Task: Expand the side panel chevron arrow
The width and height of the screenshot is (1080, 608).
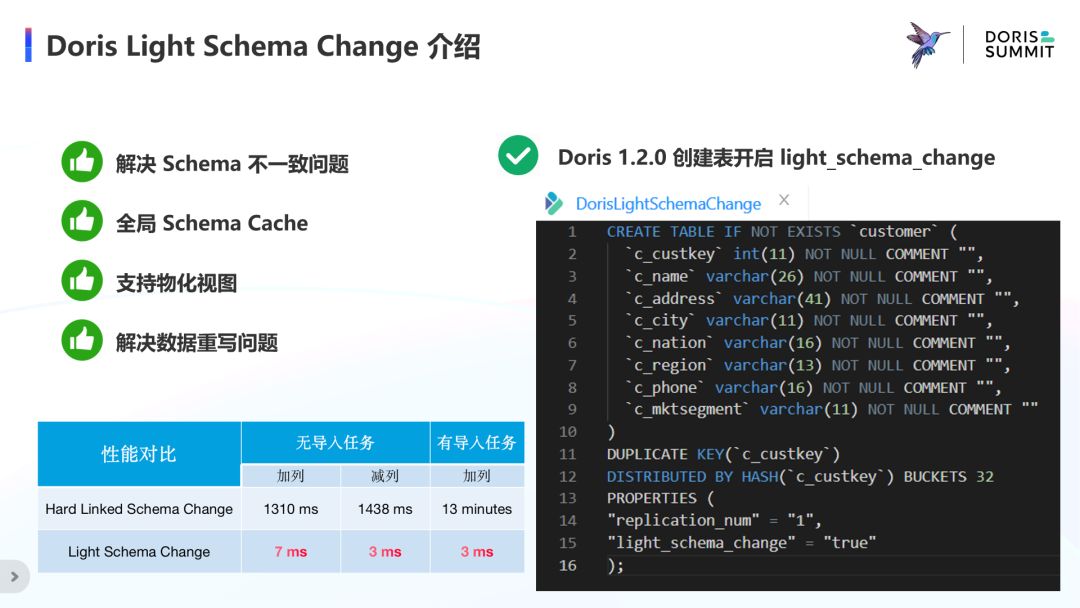Action: tap(14, 577)
